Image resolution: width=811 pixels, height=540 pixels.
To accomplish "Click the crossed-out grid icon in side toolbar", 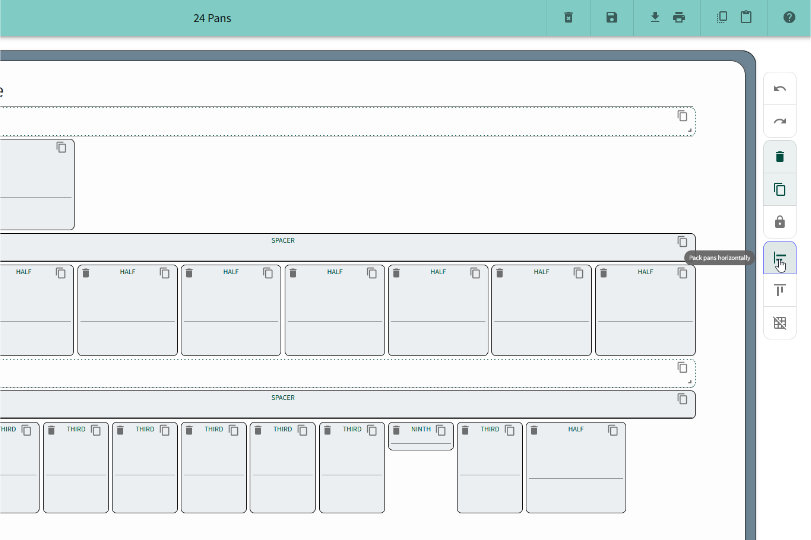I will pos(780,323).
